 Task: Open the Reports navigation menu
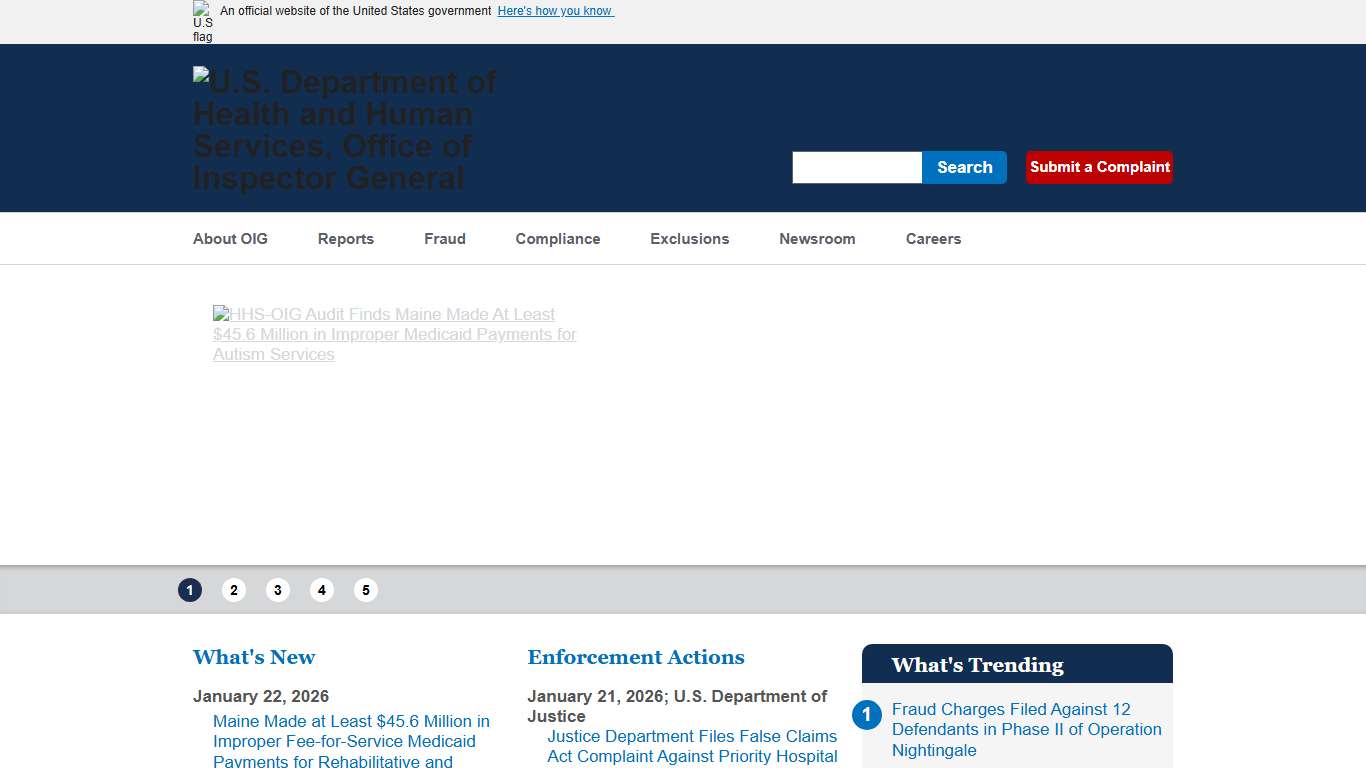coord(346,239)
